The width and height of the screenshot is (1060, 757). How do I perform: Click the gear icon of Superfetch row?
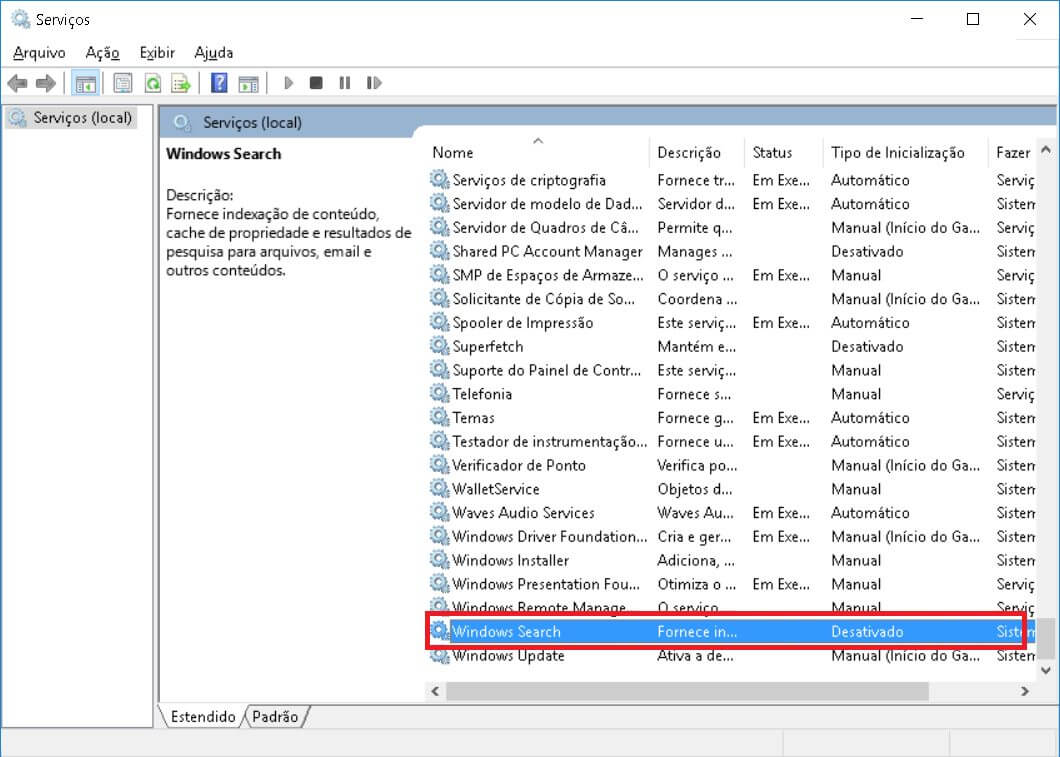coord(439,346)
